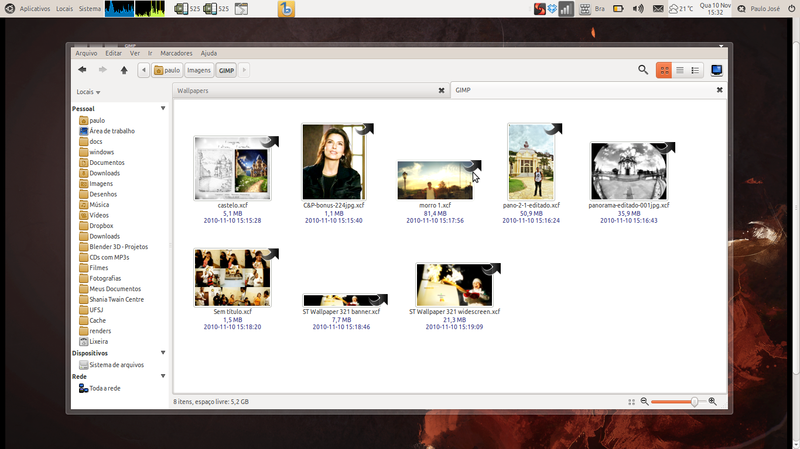The width and height of the screenshot is (800, 449).
Task: Open the Lixeira trash in sidebar
Action: pos(98,341)
